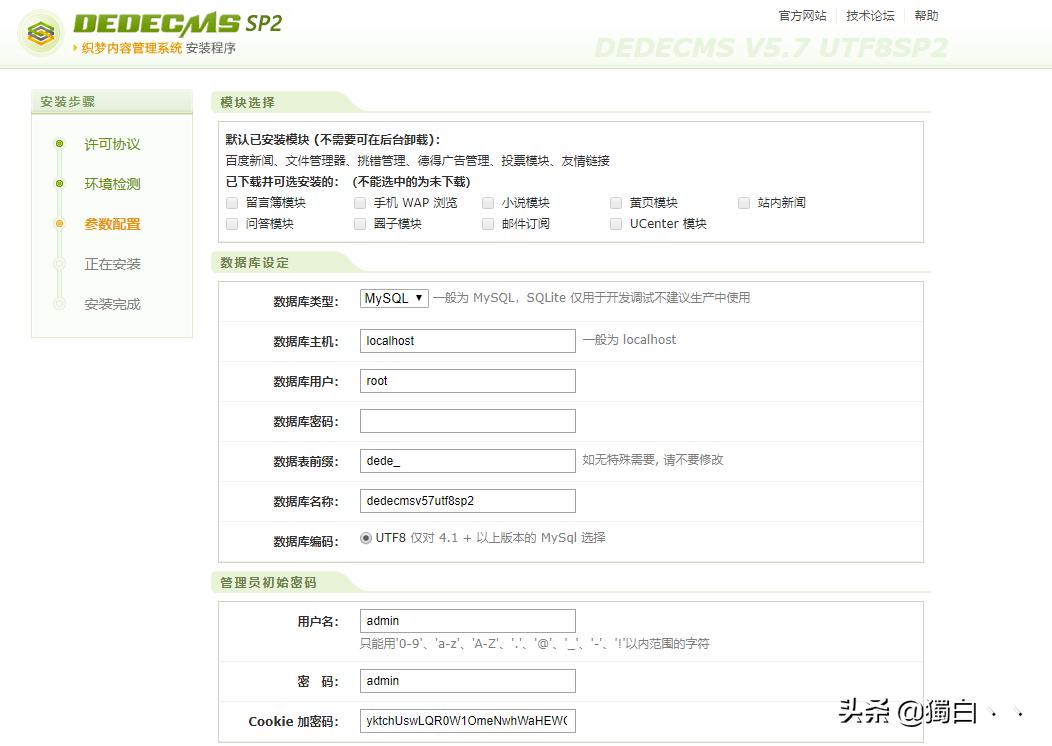Image resolution: width=1052 pixels, height=746 pixels.
Task: Select the 问答模块 checkbox
Action: point(231,223)
